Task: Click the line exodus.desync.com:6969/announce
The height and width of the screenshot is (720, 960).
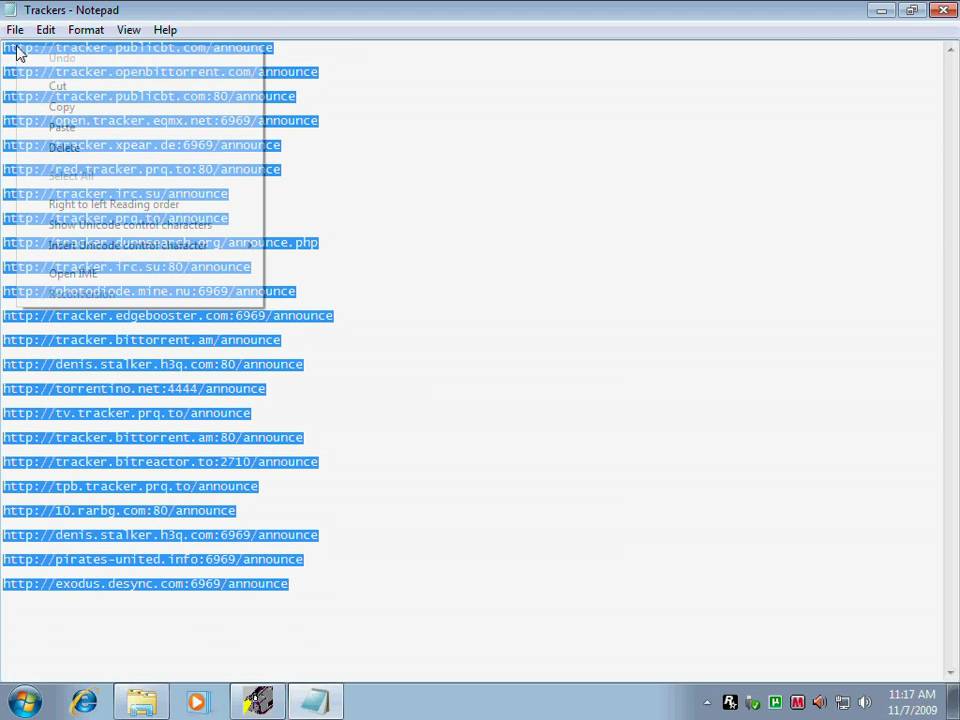Action: (146, 584)
